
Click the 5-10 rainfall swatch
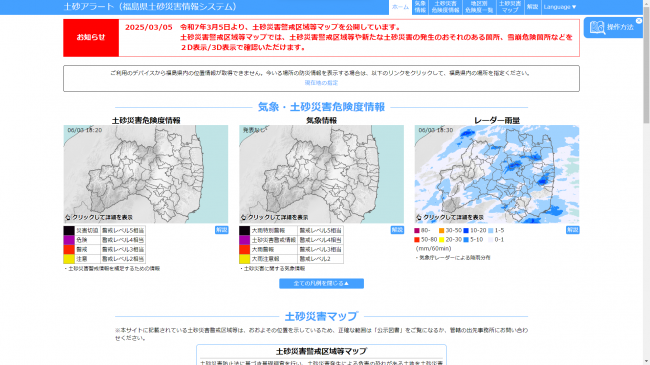(x=466, y=240)
